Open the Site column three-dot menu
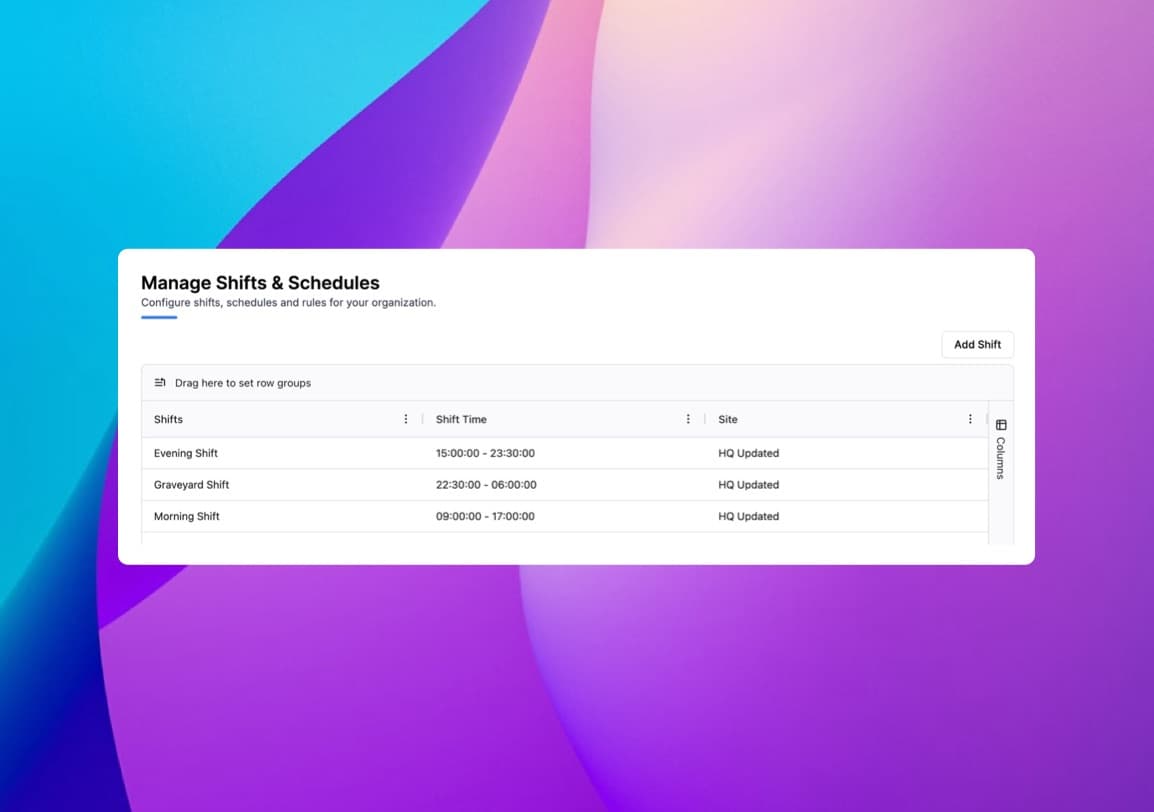This screenshot has height=812, width=1154. [969, 419]
